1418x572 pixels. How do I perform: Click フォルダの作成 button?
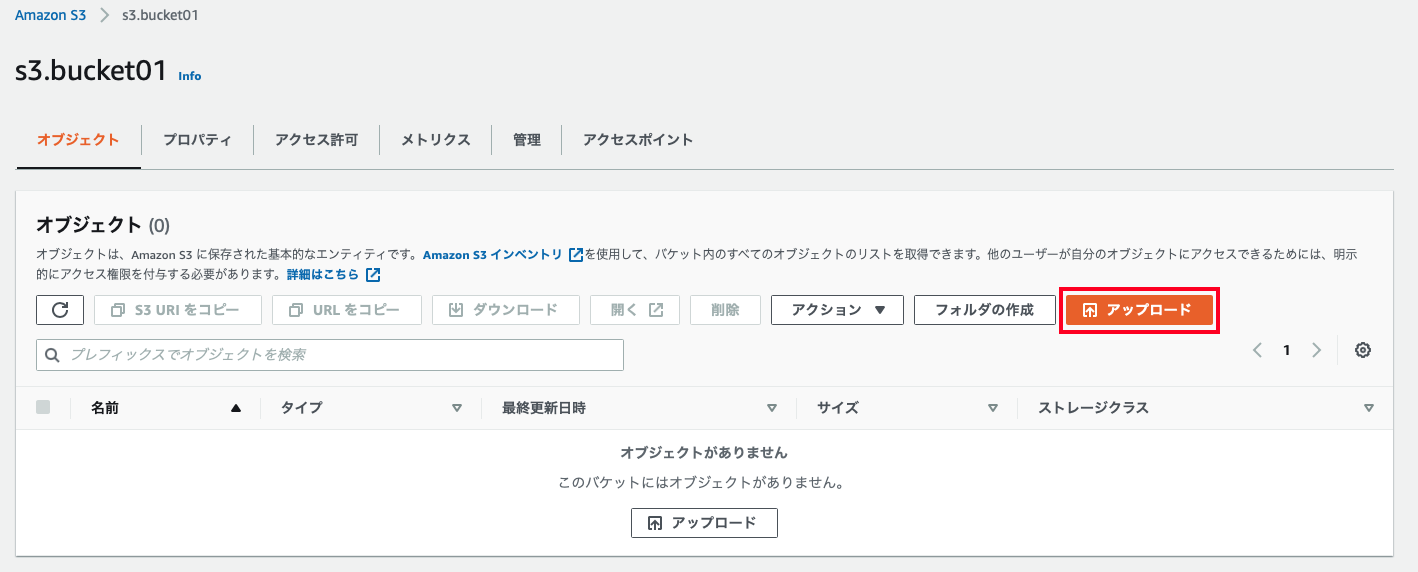click(984, 310)
